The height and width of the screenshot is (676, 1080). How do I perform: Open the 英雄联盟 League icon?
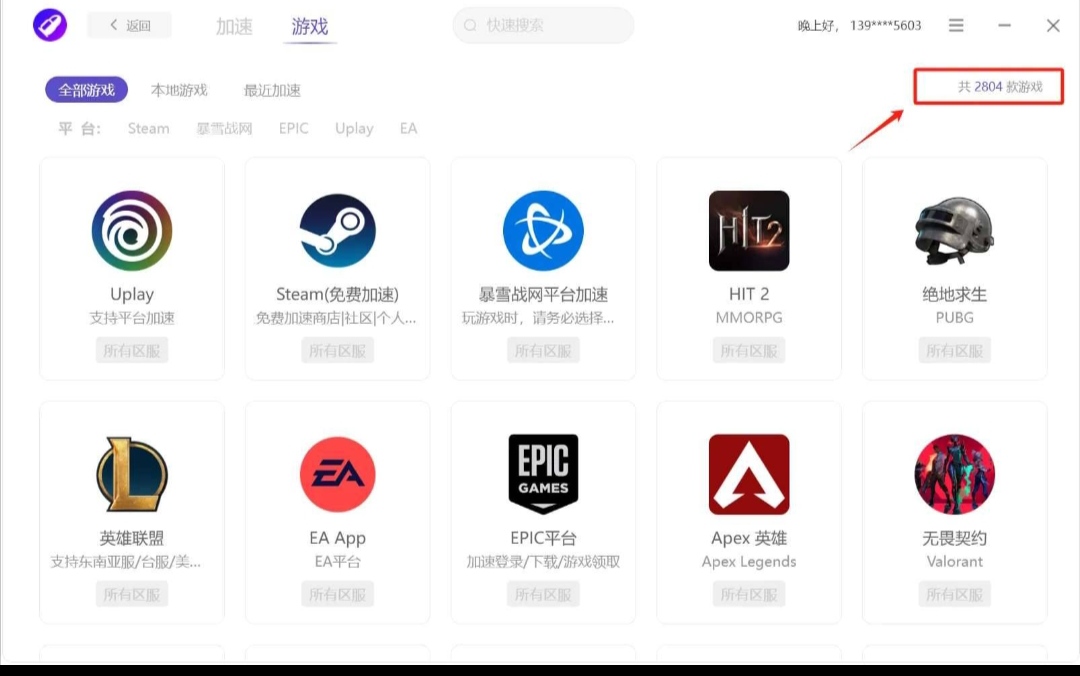pos(132,474)
